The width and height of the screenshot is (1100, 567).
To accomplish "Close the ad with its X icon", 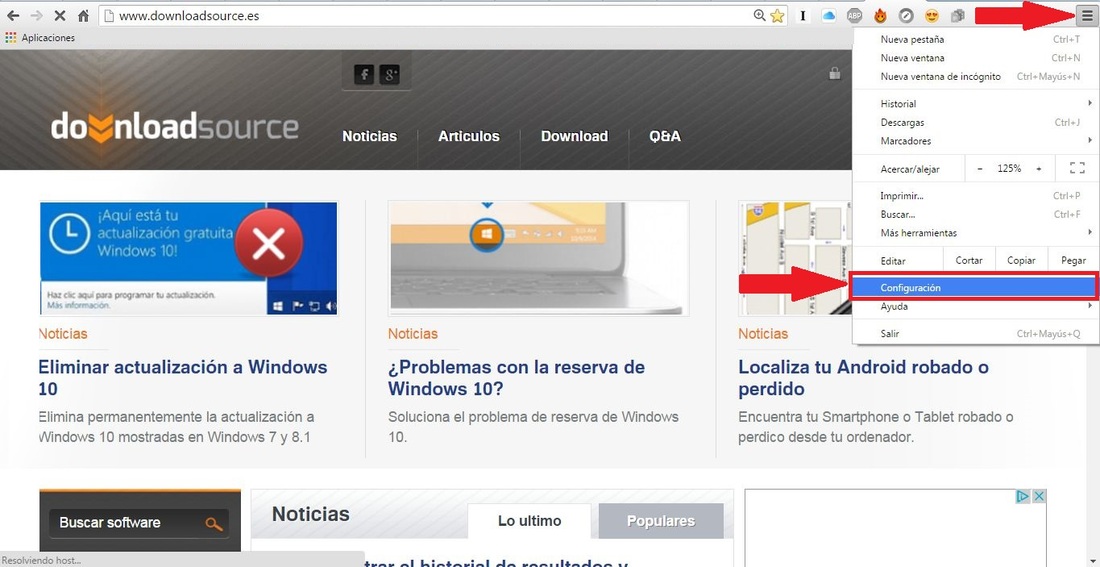I will coord(1039,496).
